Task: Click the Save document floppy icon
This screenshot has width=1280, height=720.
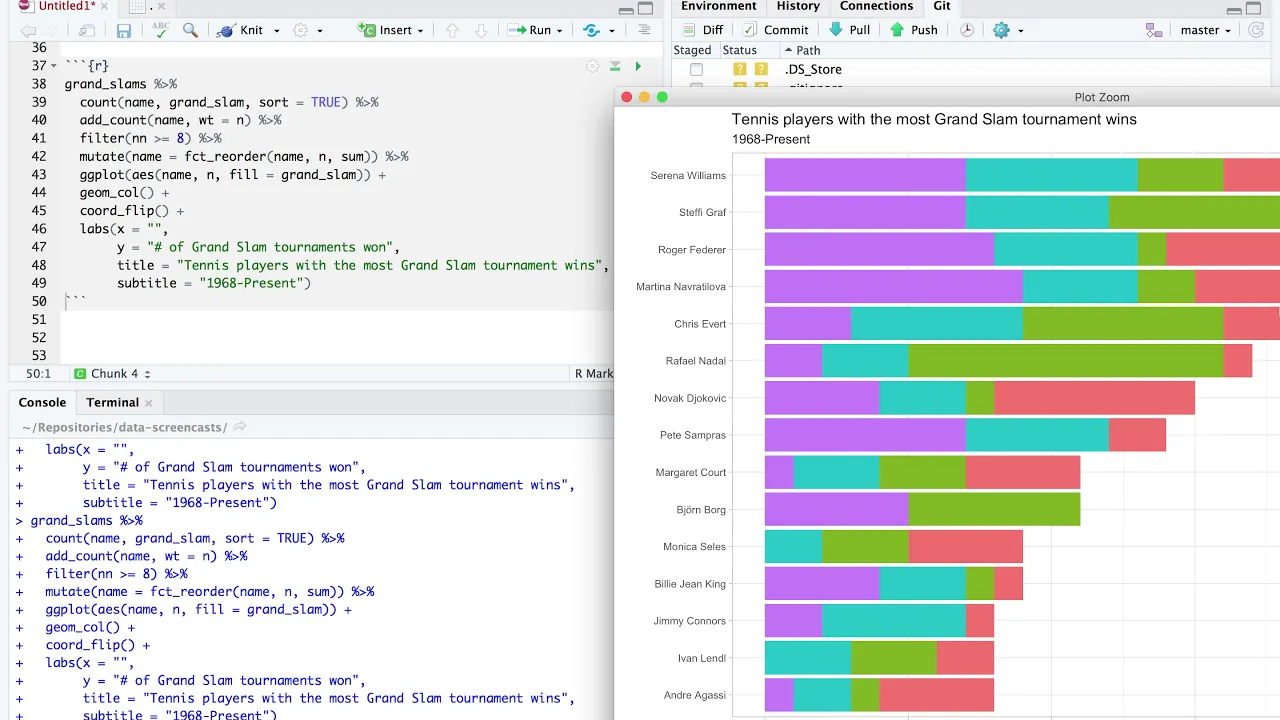Action: 124,30
